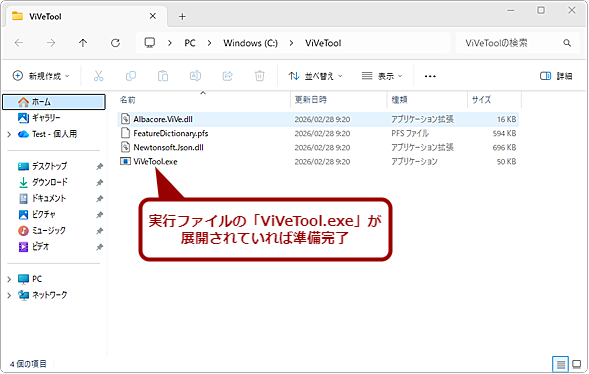589x374 pixels.
Task: Click the Albacore.ViVe.dll file icon
Action: 125,119
